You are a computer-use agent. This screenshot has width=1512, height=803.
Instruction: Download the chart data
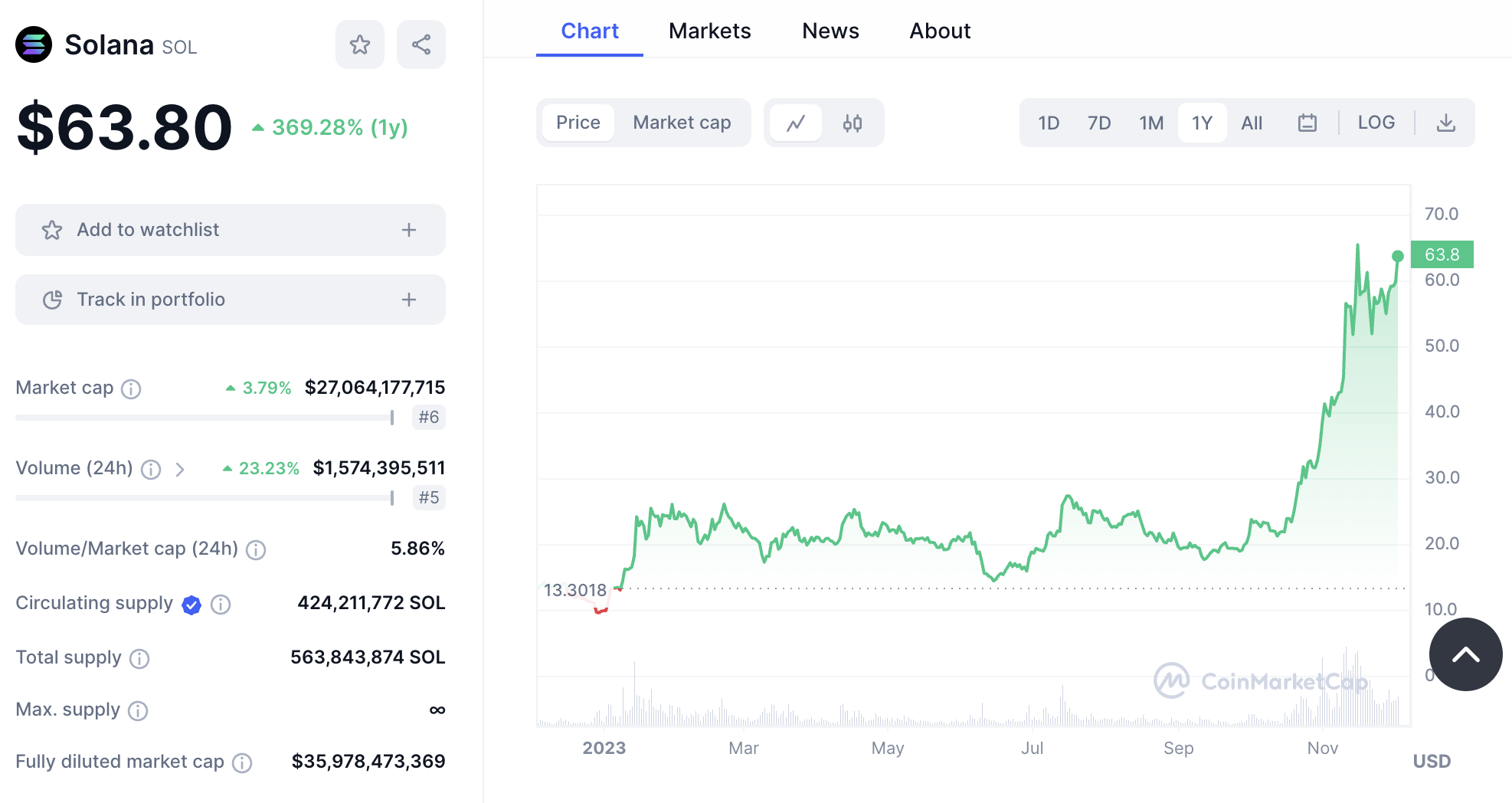pos(1446,123)
